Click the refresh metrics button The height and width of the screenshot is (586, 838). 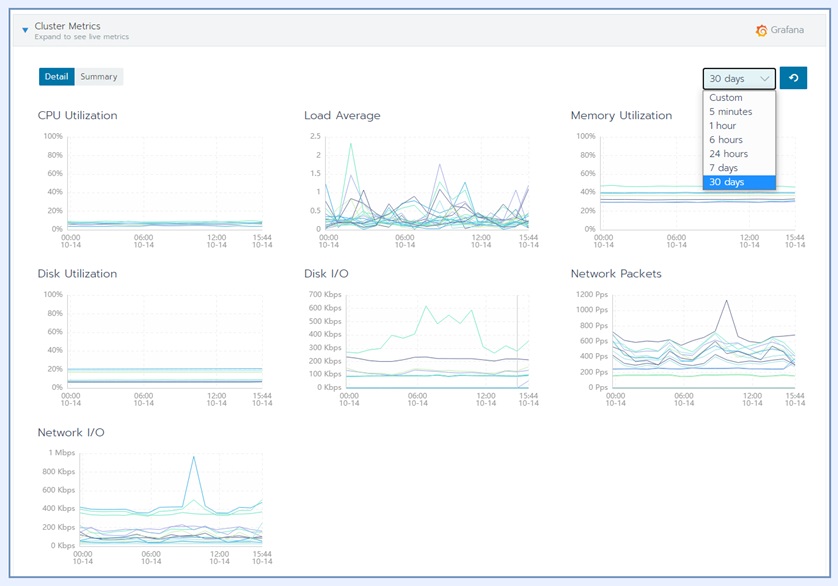coord(793,78)
